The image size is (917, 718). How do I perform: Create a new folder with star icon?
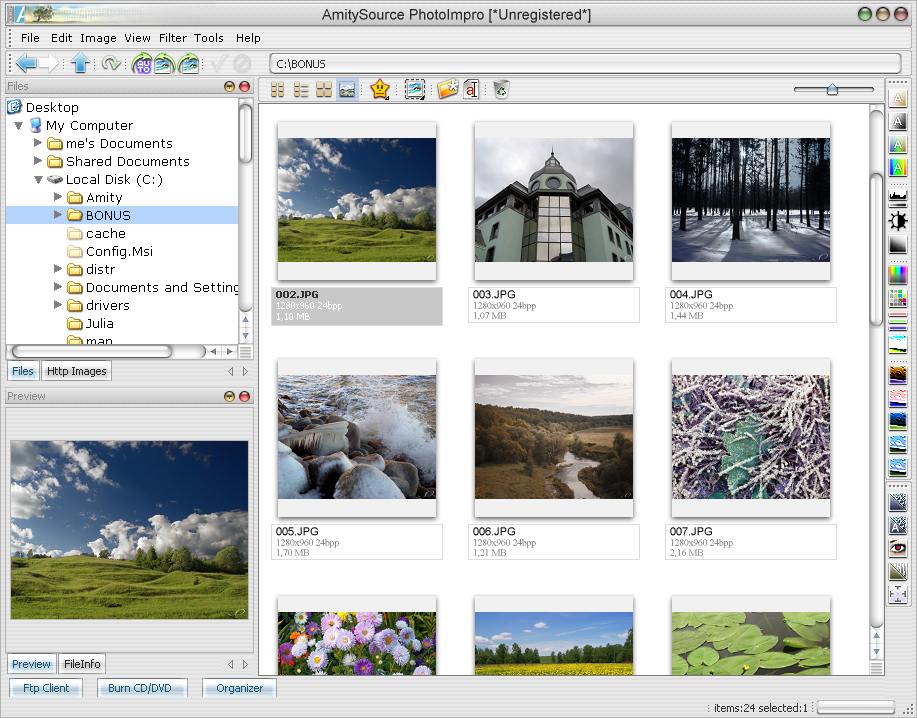click(447, 89)
